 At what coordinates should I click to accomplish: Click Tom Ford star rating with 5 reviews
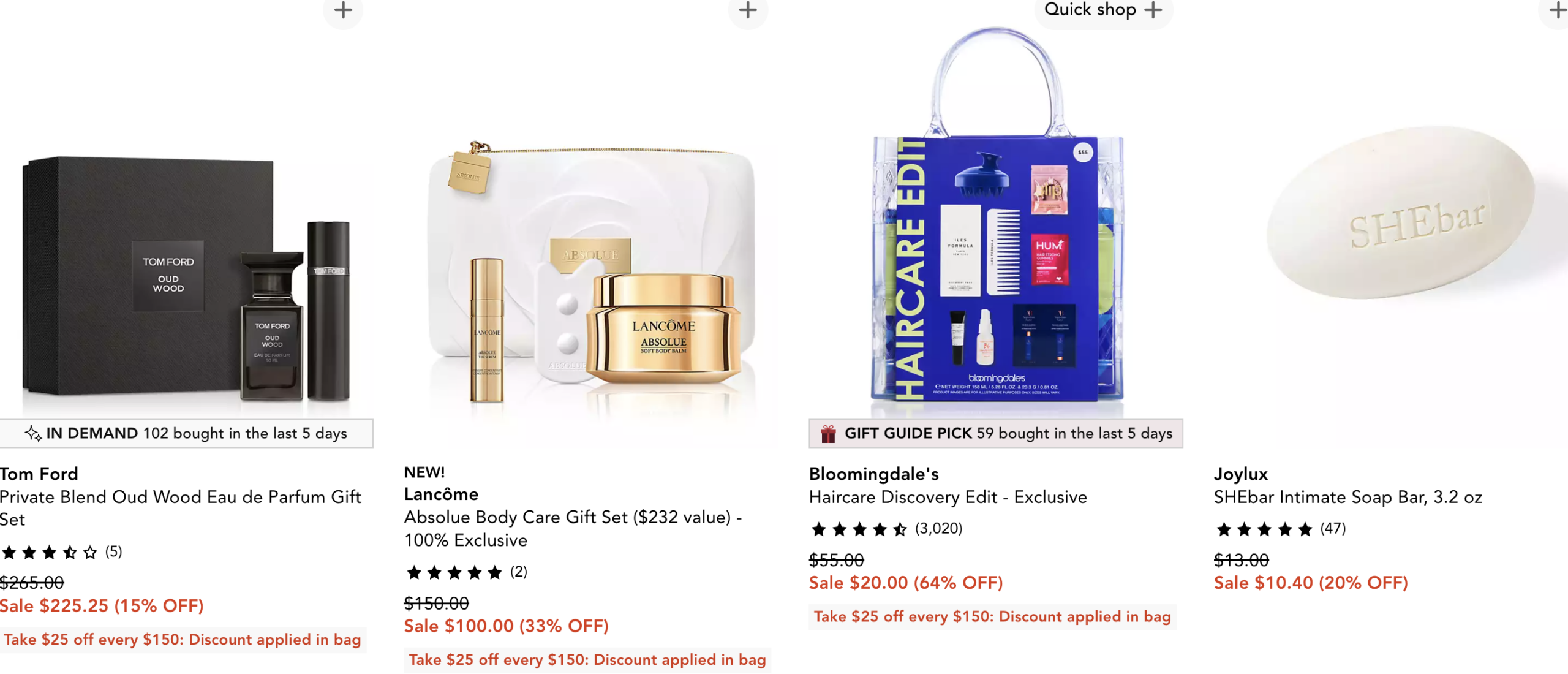point(61,552)
